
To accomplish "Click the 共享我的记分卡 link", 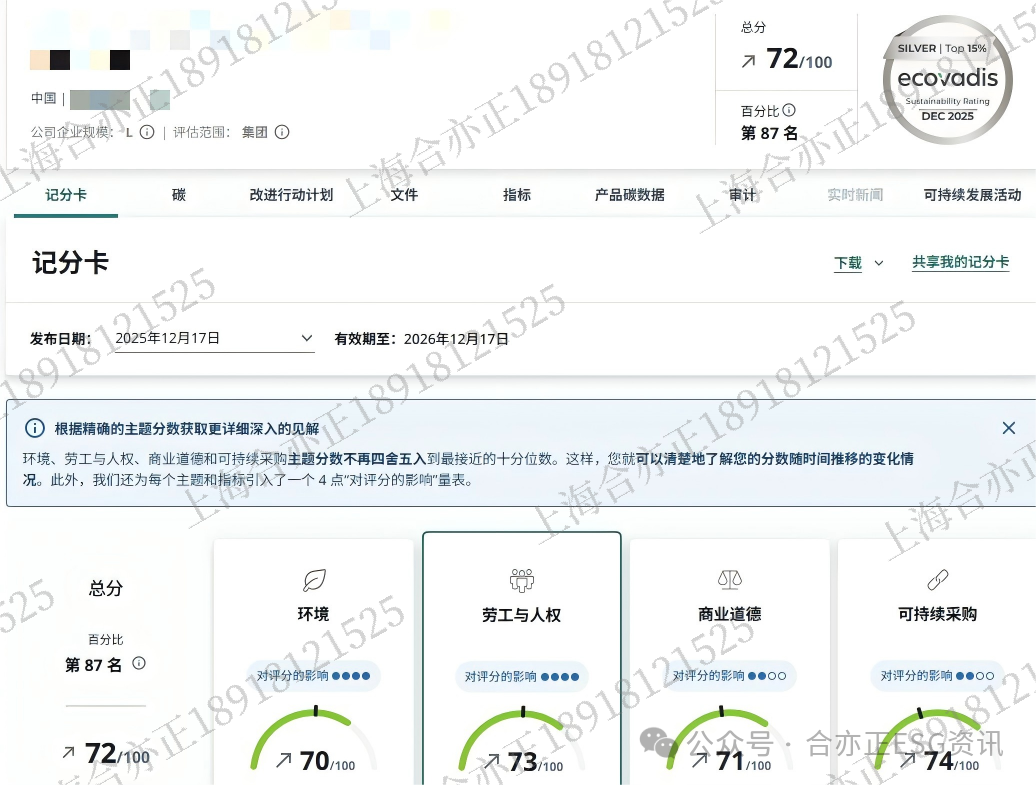I will click(960, 263).
